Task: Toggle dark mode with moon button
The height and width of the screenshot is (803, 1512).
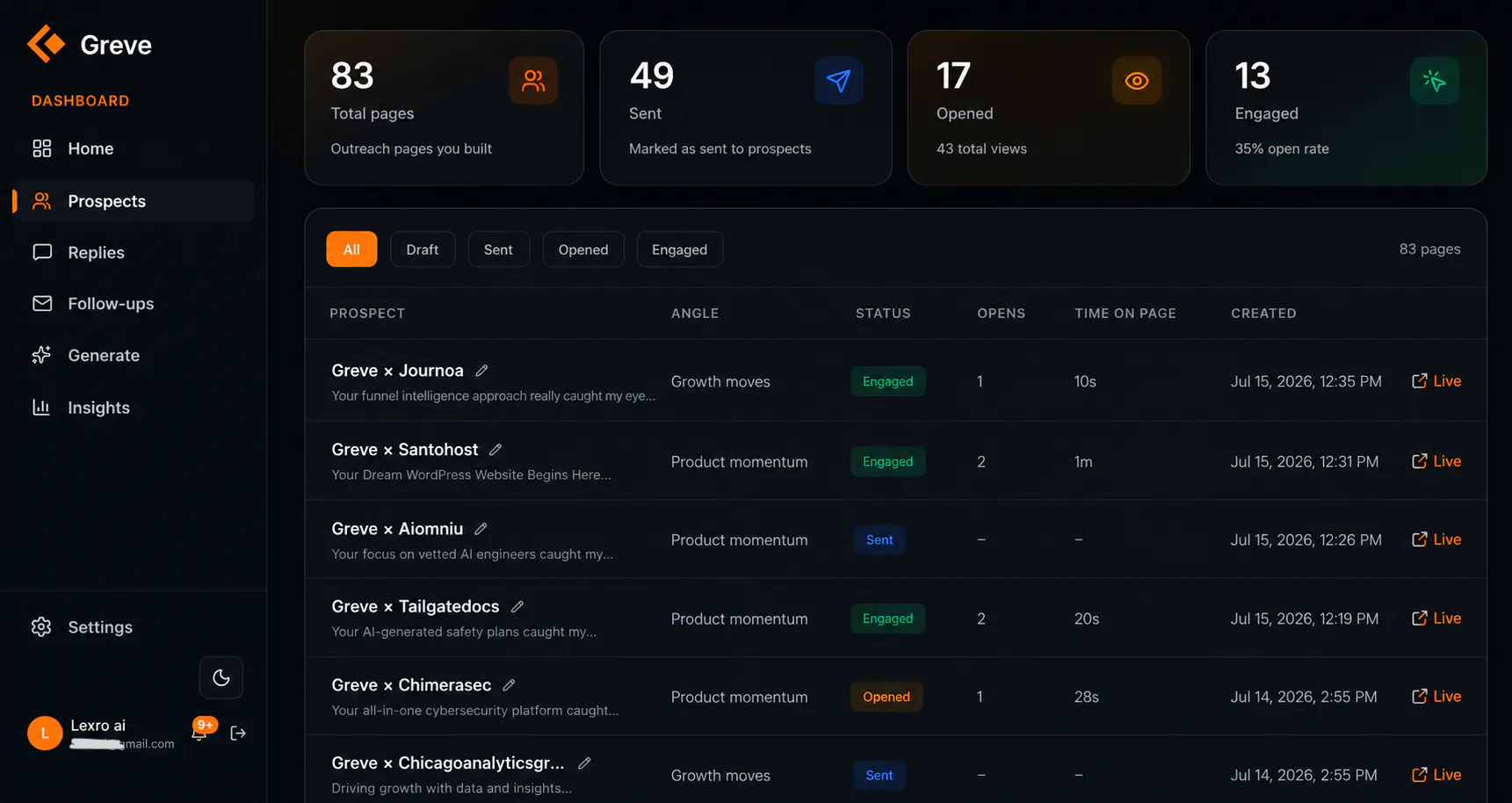Action: pyautogui.click(x=221, y=677)
